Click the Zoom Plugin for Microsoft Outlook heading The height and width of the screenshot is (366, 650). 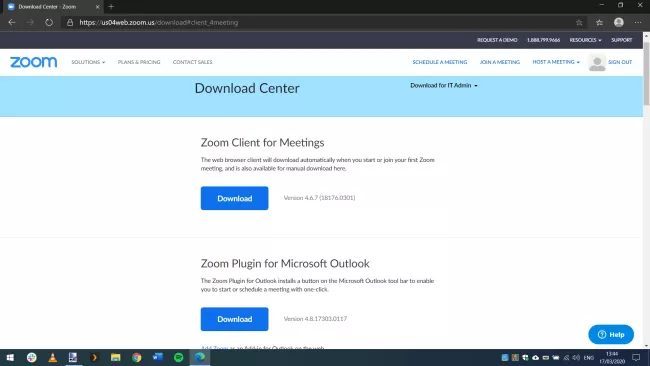tap(285, 264)
